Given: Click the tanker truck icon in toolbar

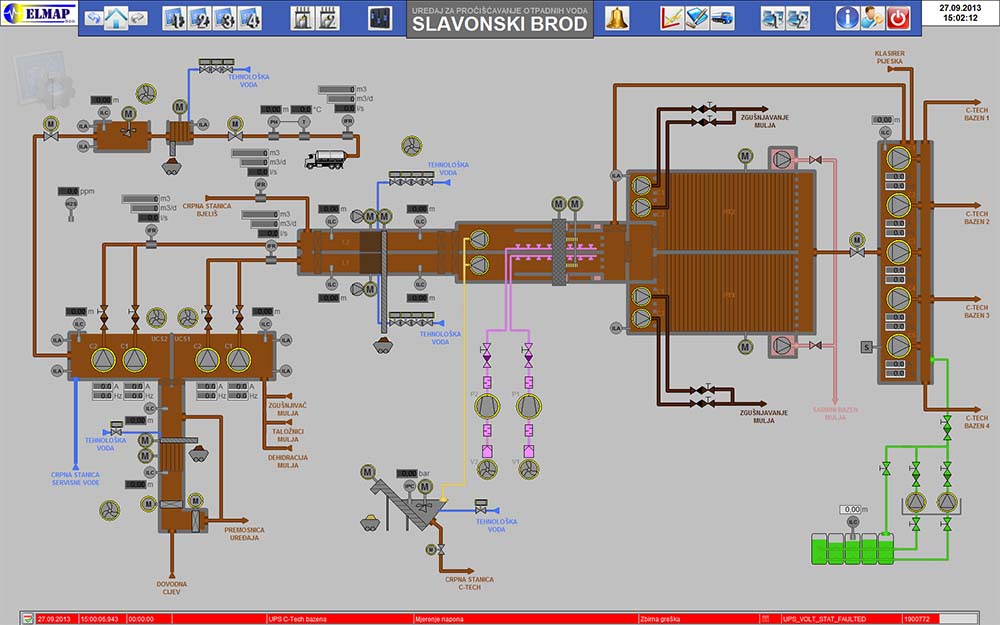Looking at the screenshot, I should (x=722, y=17).
